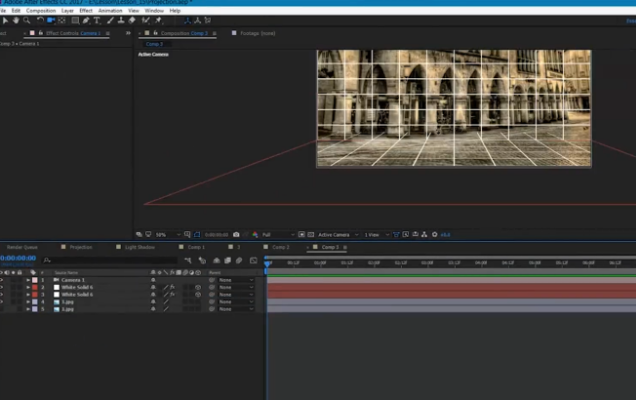Click the timeline current time indicator
The height and width of the screenshot is (400, 636).
coord(267,263)
